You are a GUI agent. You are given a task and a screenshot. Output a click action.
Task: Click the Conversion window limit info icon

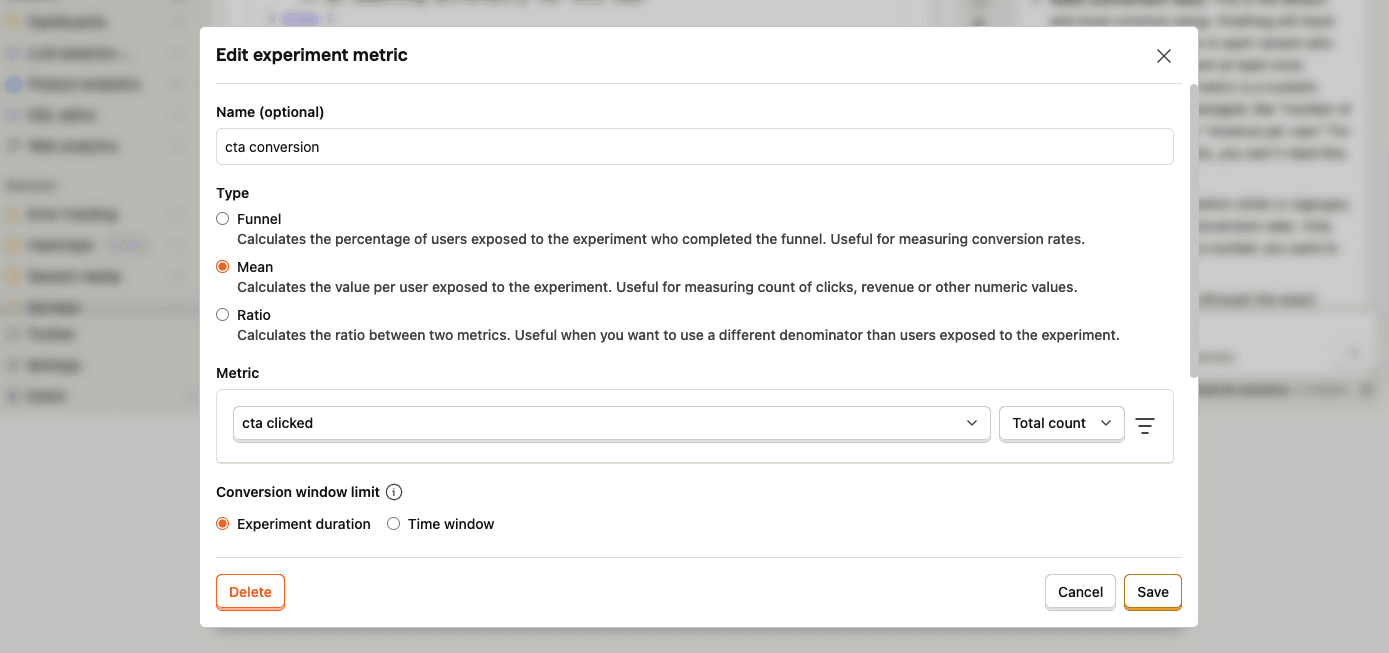pos(394,492)
